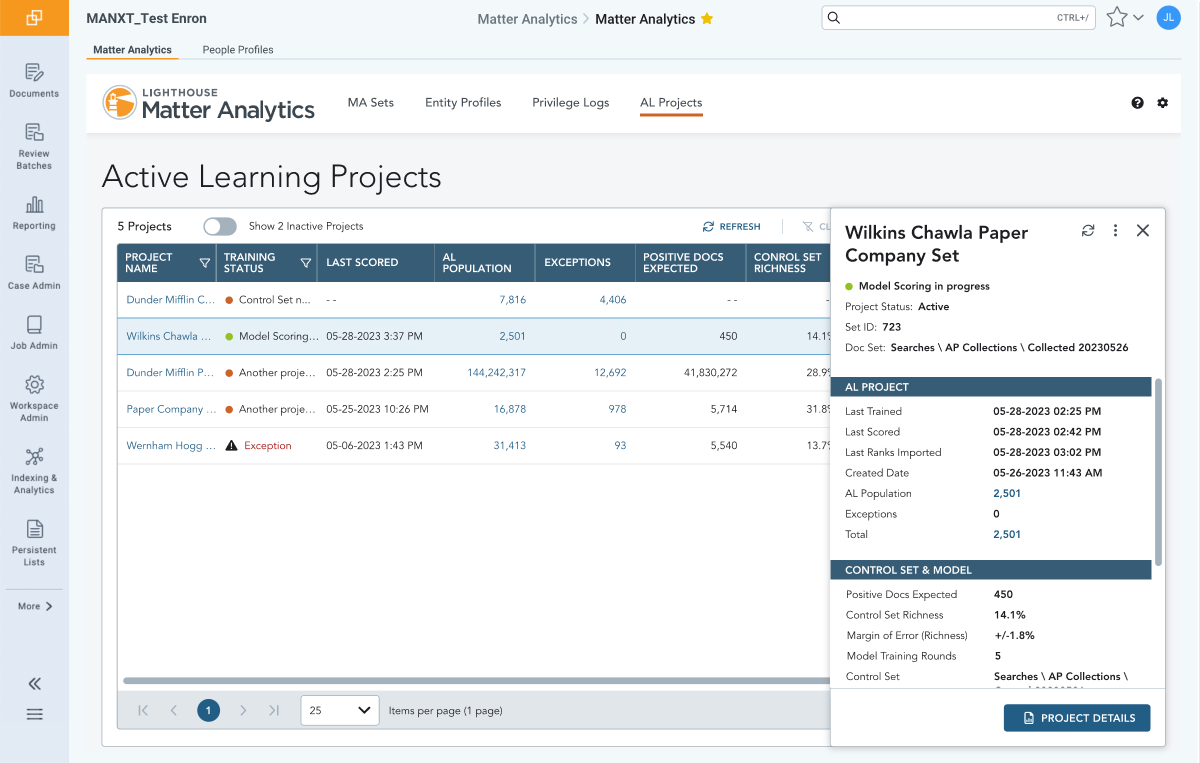Click AL population value 144,242,317
1200x763 pixels.
496,373
